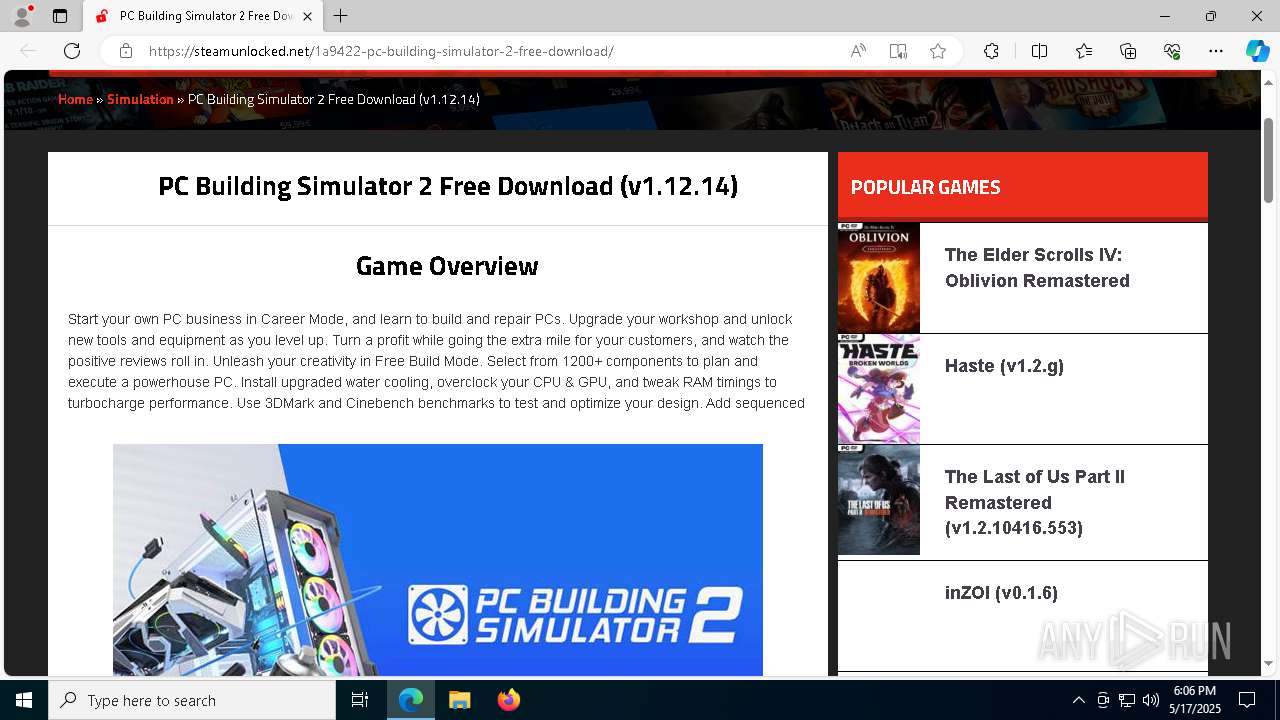Add this page to favorites star

tap(938, 51)
